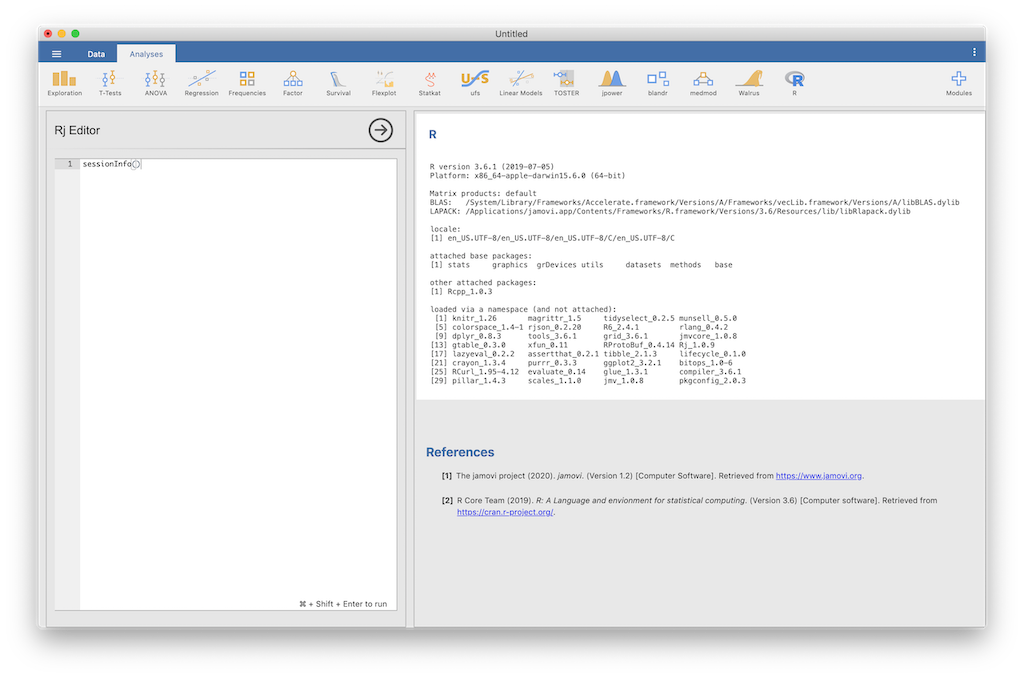1024x678 pixels.
Task: Click the 'other attached packages:' output line
Action: tap(483, 283)
